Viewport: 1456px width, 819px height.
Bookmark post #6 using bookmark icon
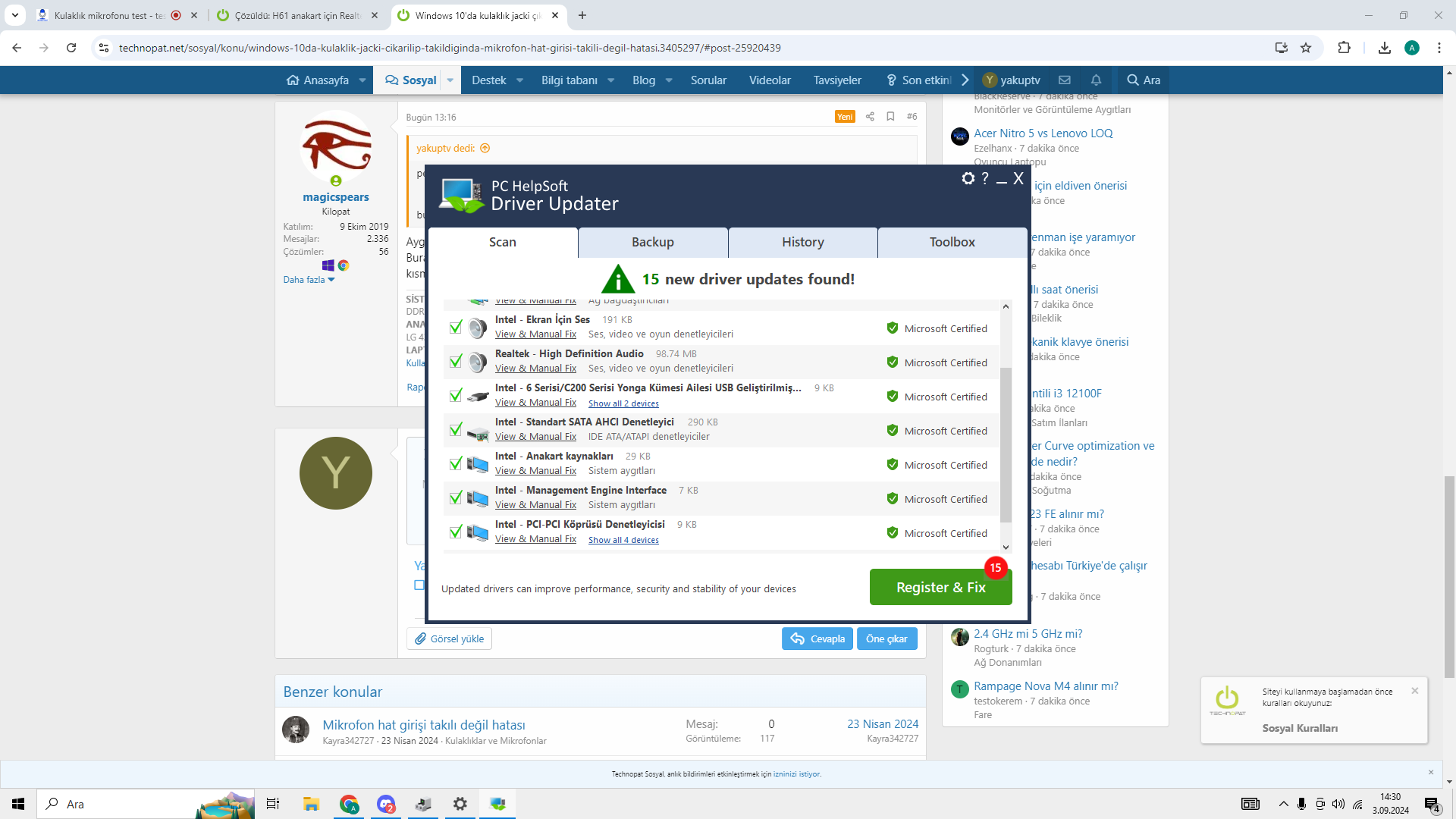pos(890,117)
